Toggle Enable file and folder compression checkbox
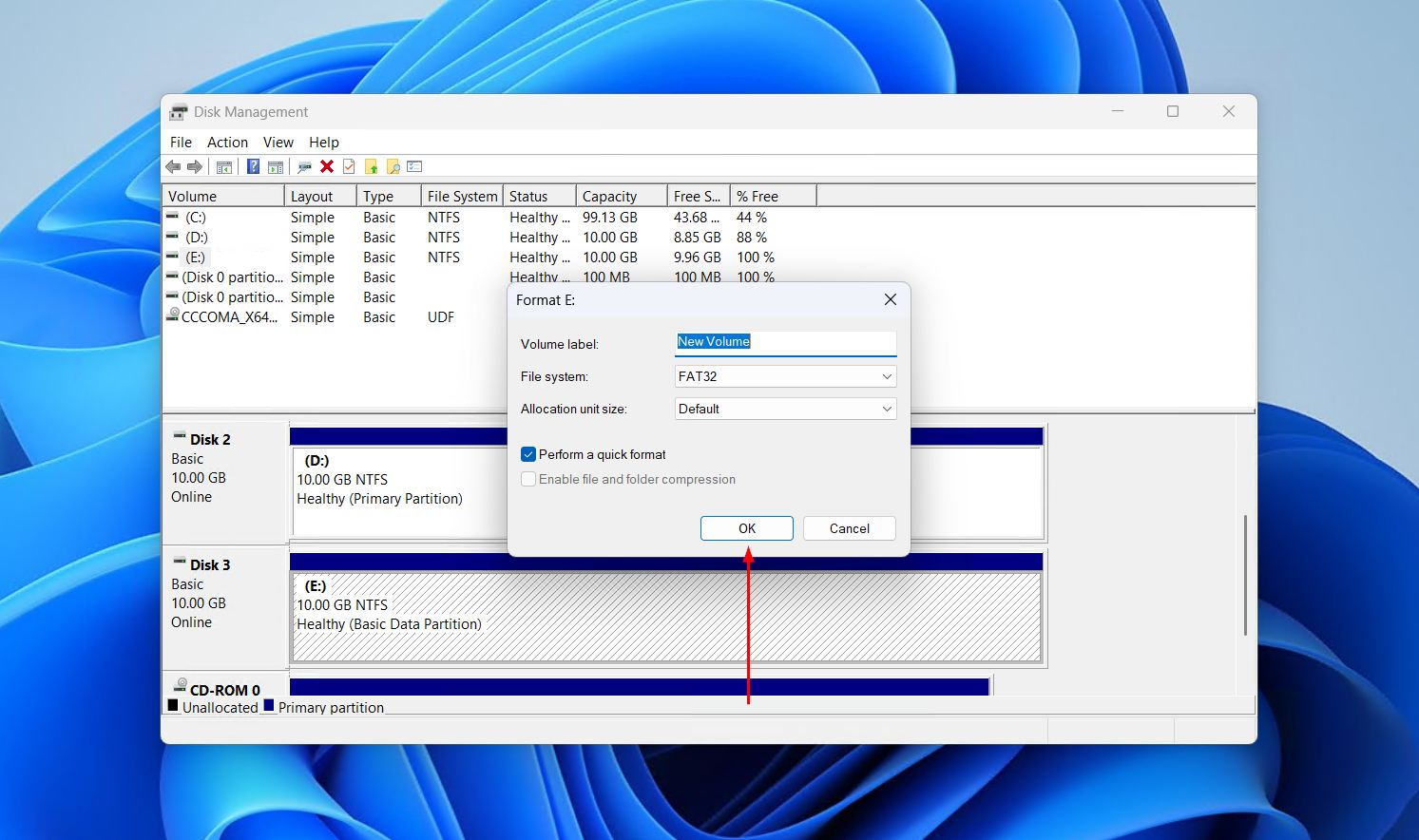 click(x=528, y=479)
